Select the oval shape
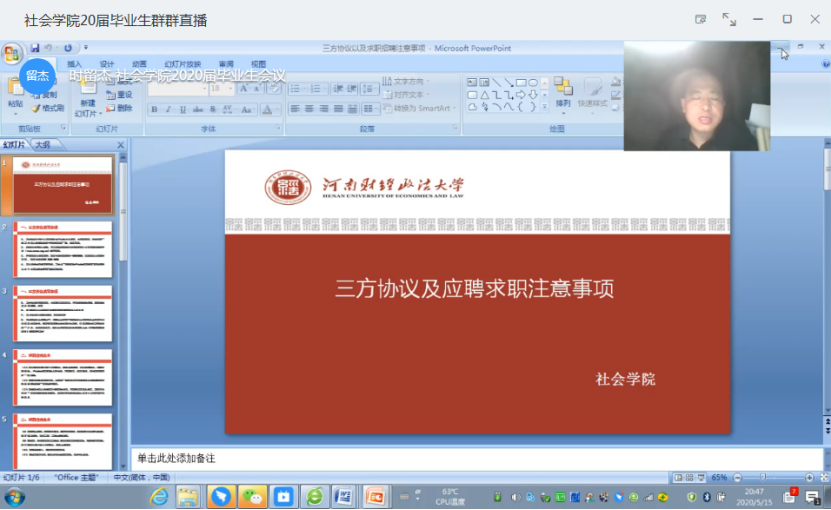Image resolution: width=831 pixels, height=510 pixels. point(533,82)
